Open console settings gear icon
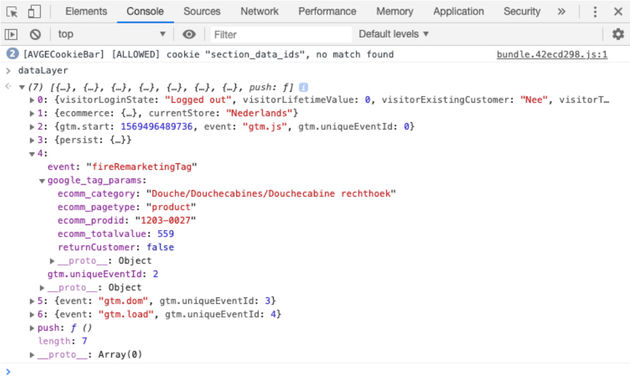 click(618, 34)
